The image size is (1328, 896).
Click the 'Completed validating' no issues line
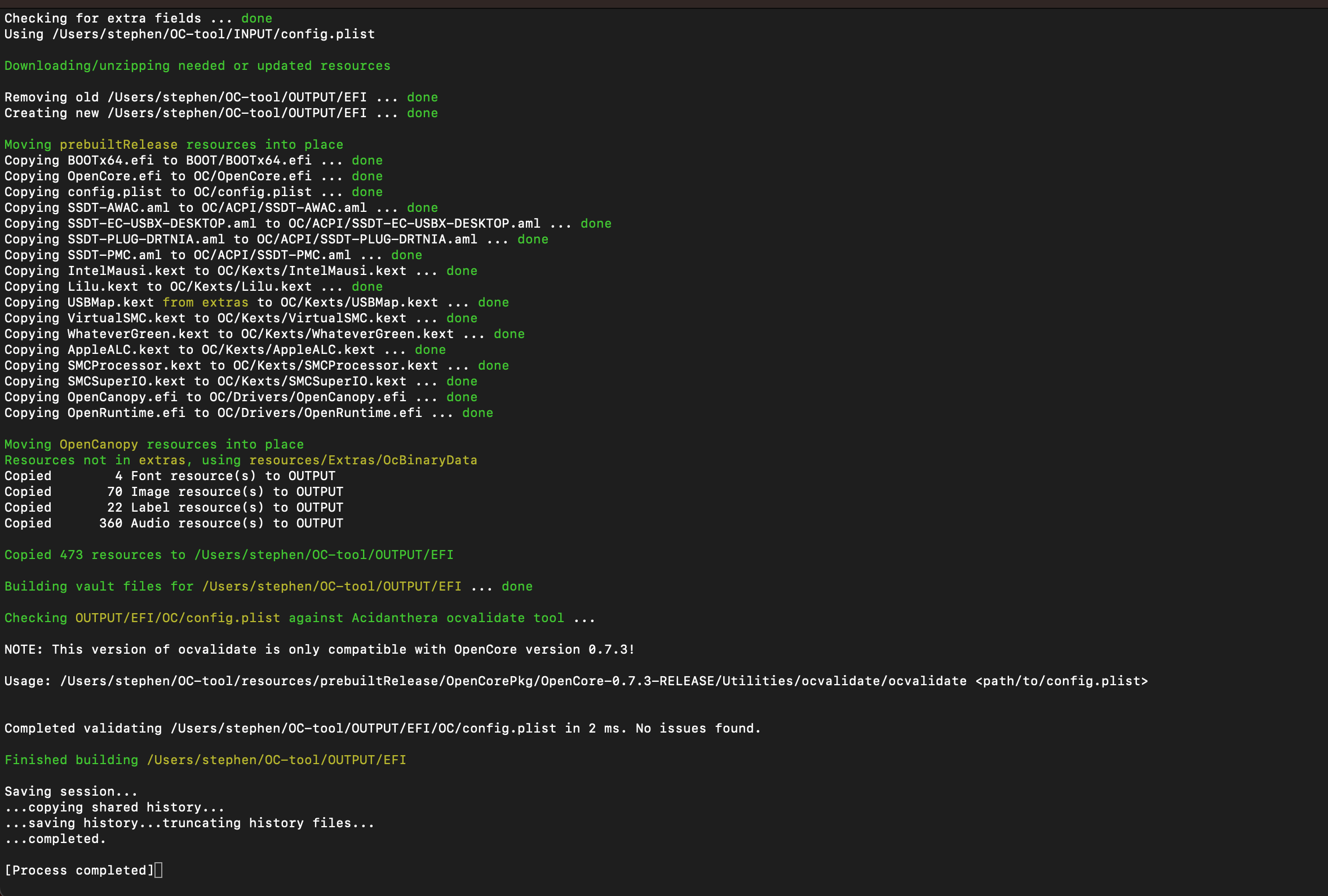pyautogui.click(x=383, y=729)
